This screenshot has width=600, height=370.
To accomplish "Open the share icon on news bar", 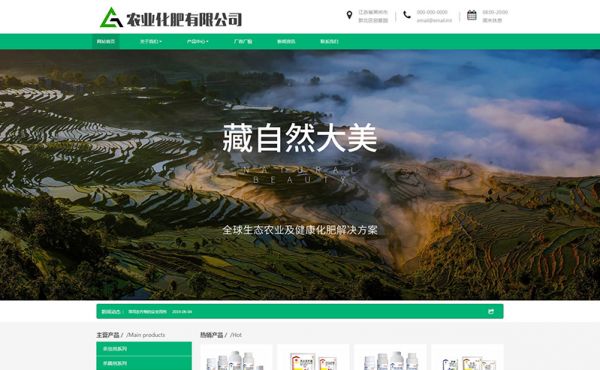I will click(491, 311).
